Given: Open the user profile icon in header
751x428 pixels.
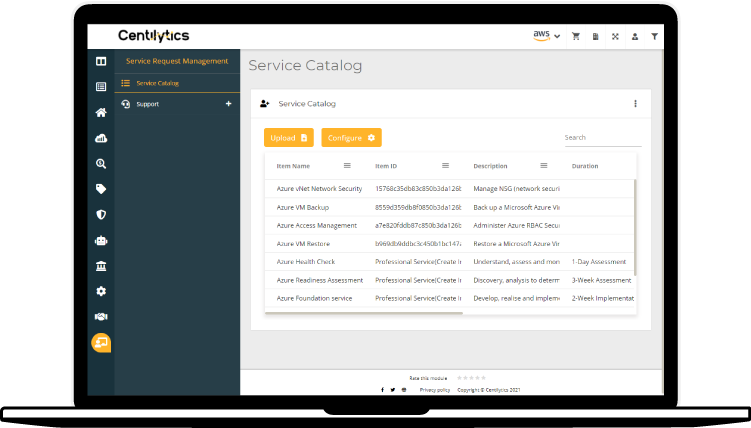Looking at the screenshot, I should pos(635,36).
